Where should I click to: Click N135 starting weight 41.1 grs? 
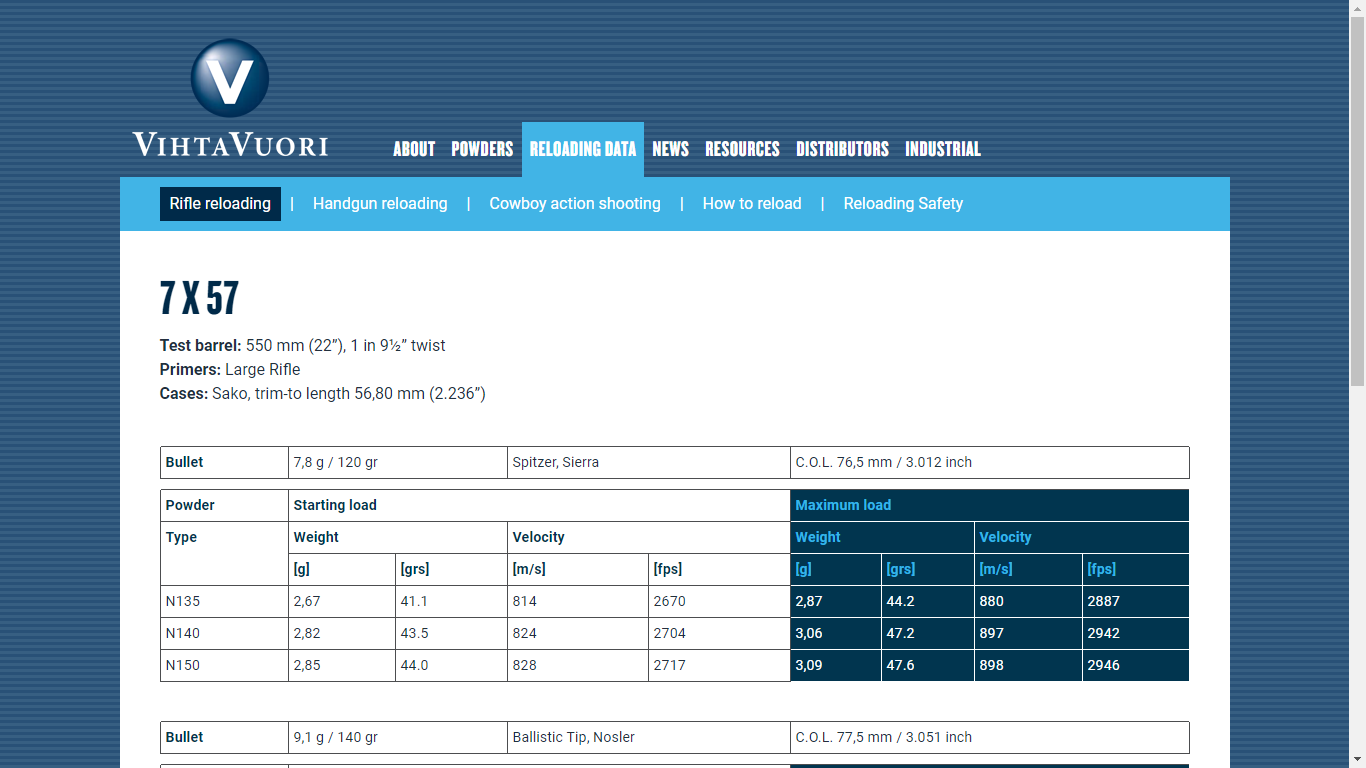(452, 602)
